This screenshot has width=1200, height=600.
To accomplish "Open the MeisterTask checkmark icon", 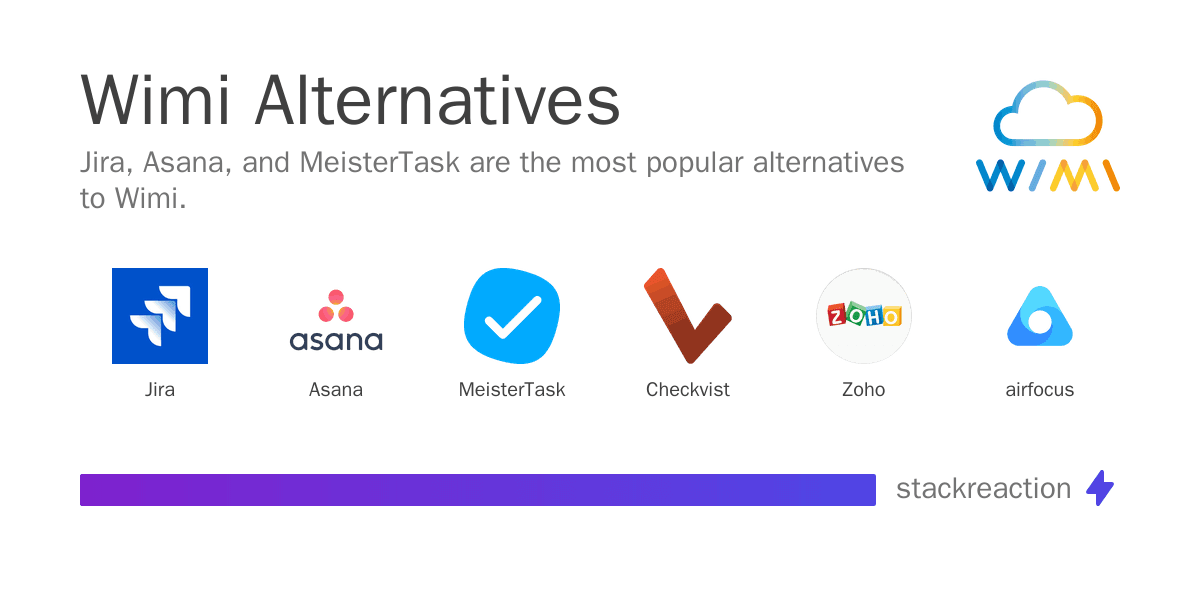I will tap(512, 316).
